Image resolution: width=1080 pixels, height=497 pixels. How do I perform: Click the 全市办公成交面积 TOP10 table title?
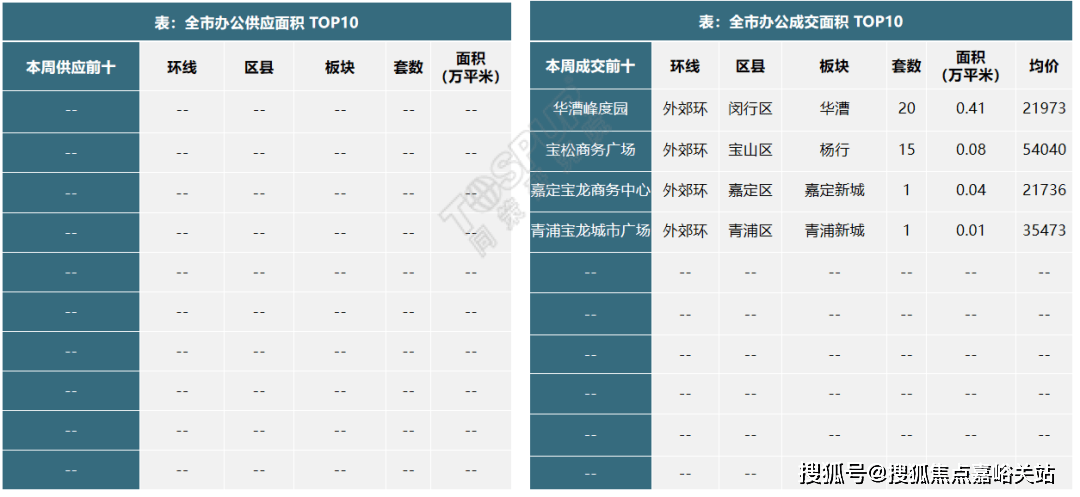pos(800,21)
